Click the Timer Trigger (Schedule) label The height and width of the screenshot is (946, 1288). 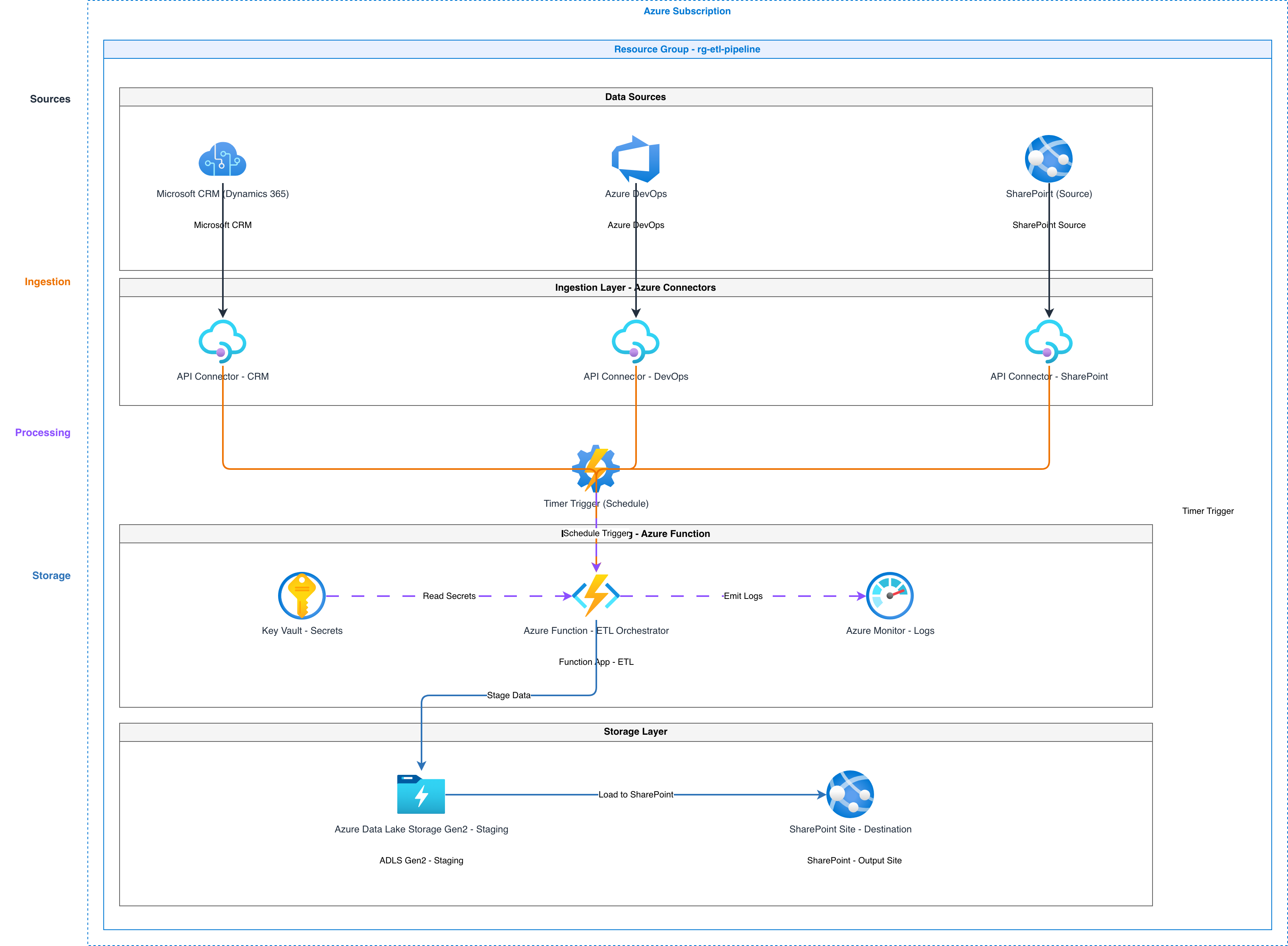[596, 503]
